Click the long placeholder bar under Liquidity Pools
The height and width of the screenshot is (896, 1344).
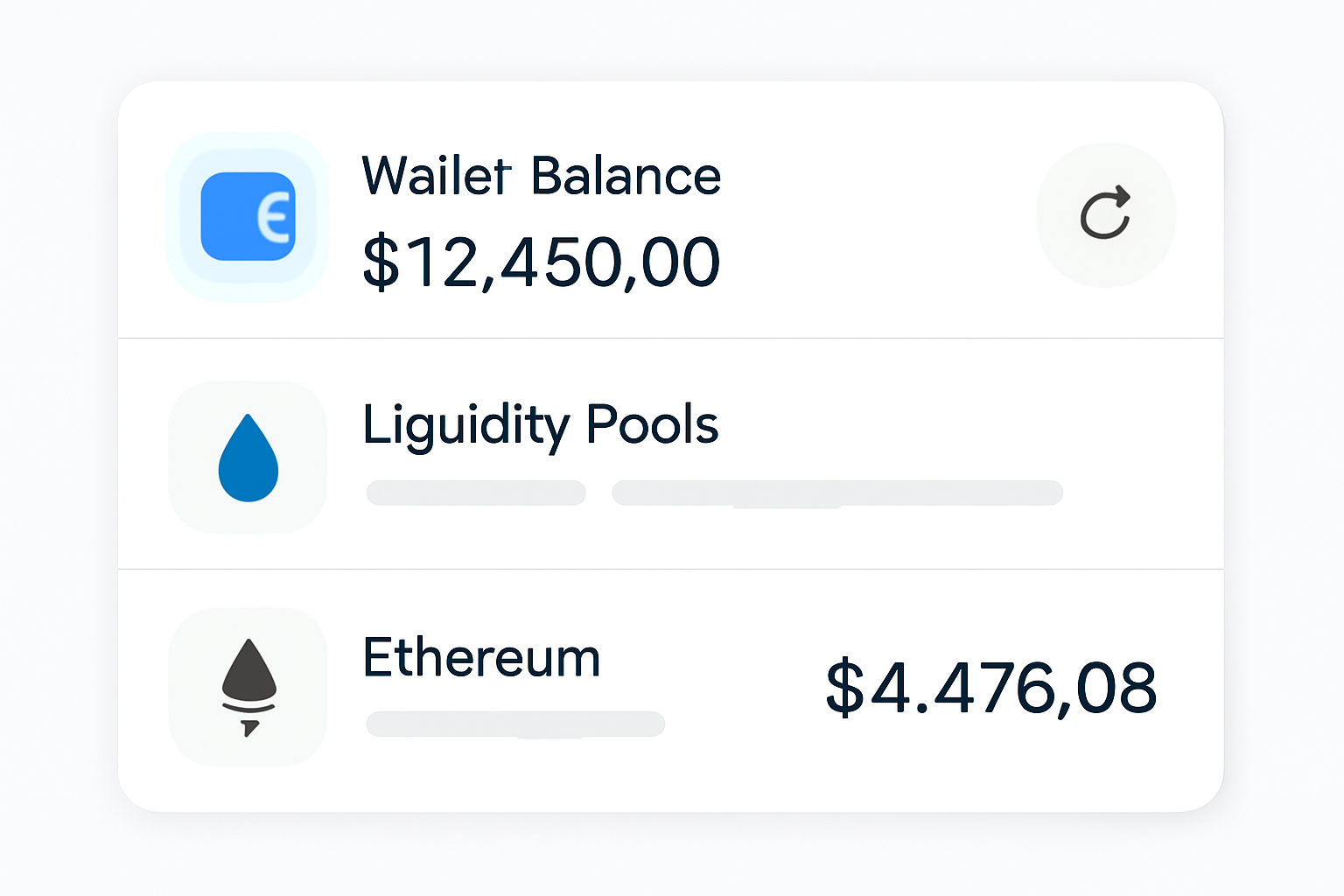pyautogui.click(x=836, y=493)
